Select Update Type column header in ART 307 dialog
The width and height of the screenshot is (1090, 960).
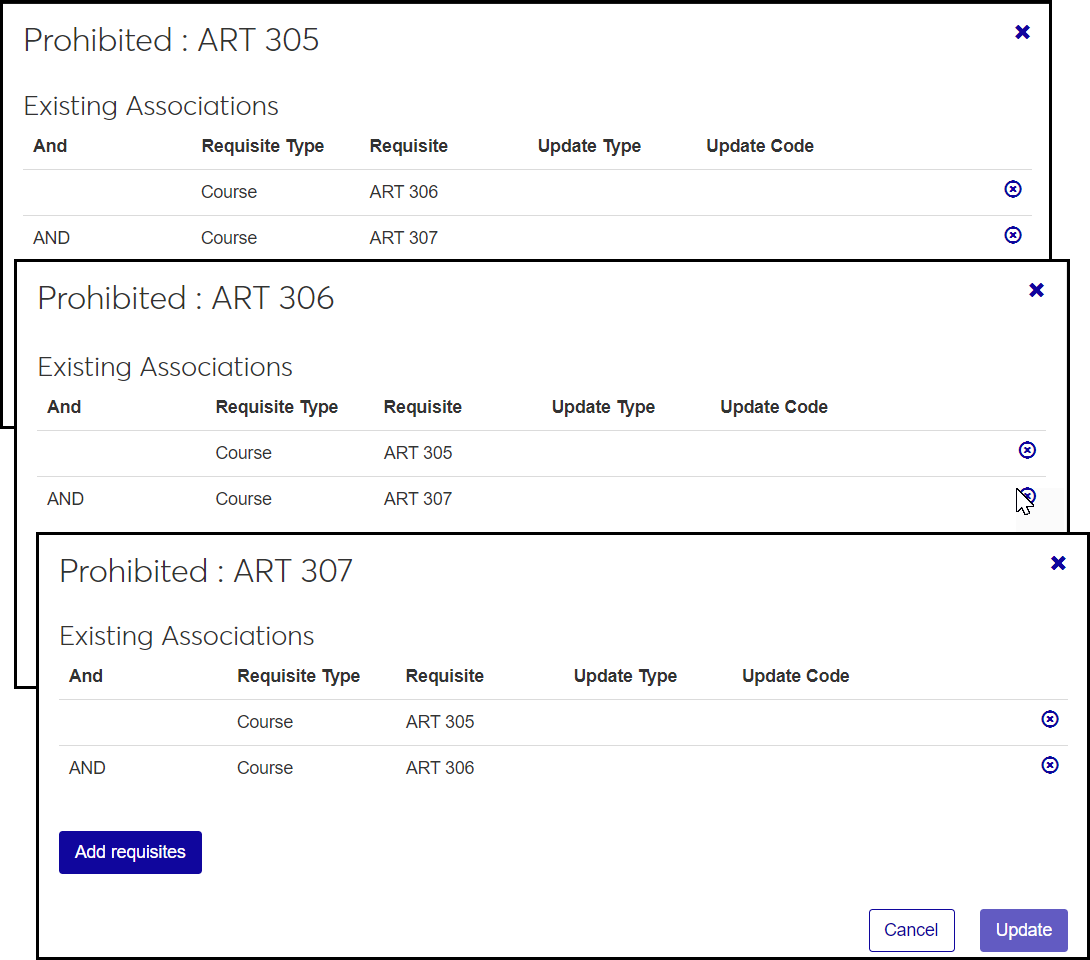coord(625,676)
